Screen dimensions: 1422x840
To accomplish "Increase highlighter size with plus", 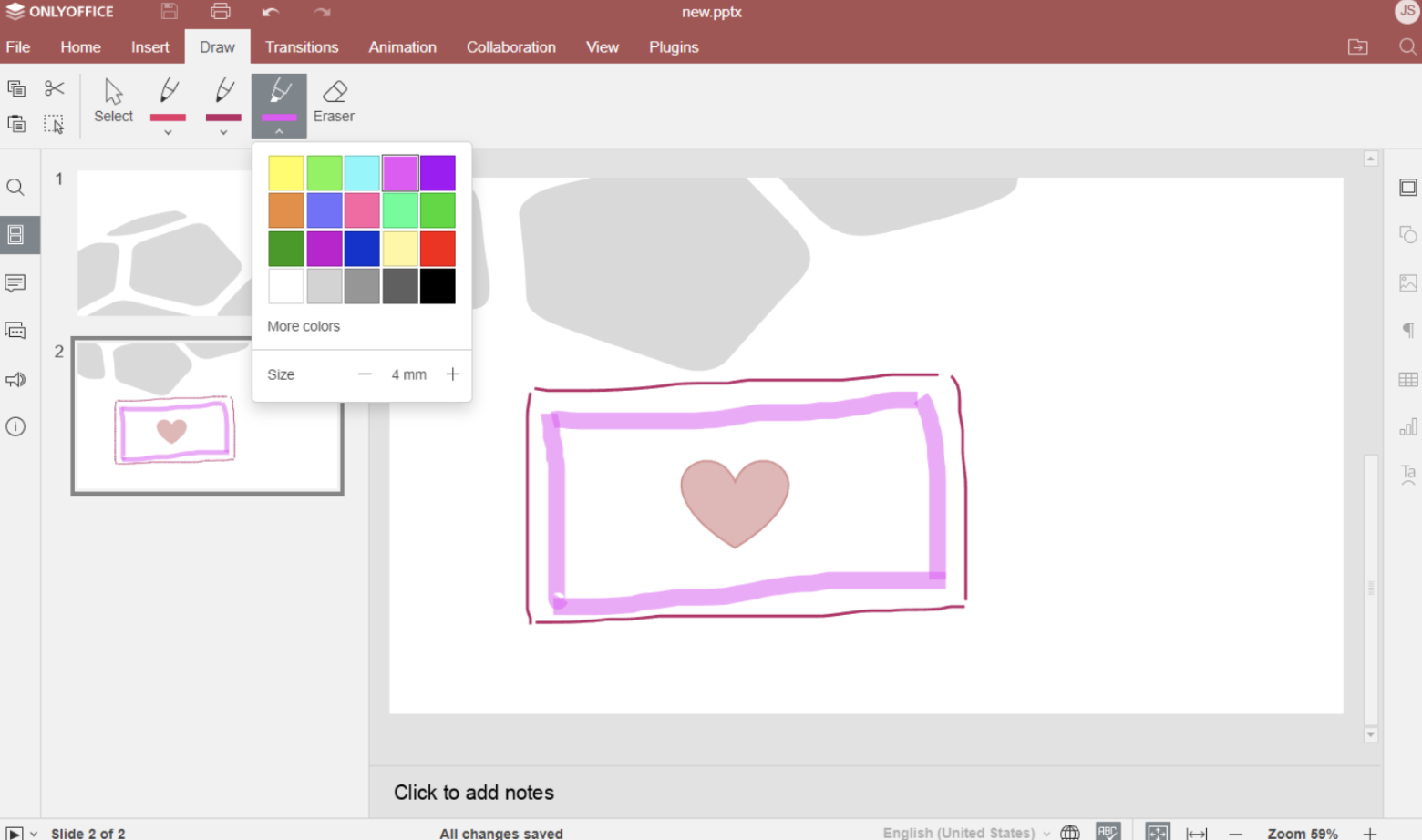I will click(452, 374).
